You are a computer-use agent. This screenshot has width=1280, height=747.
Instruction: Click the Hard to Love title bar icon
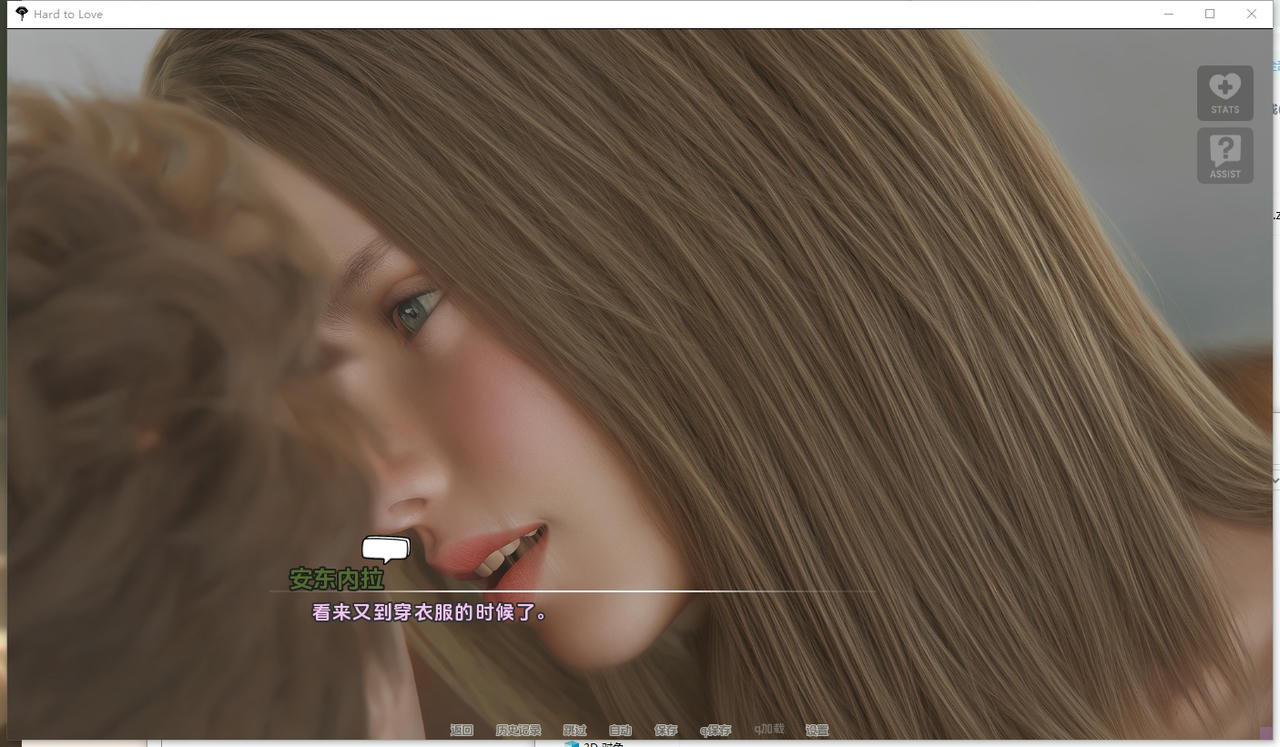click(x=19, y=13)
